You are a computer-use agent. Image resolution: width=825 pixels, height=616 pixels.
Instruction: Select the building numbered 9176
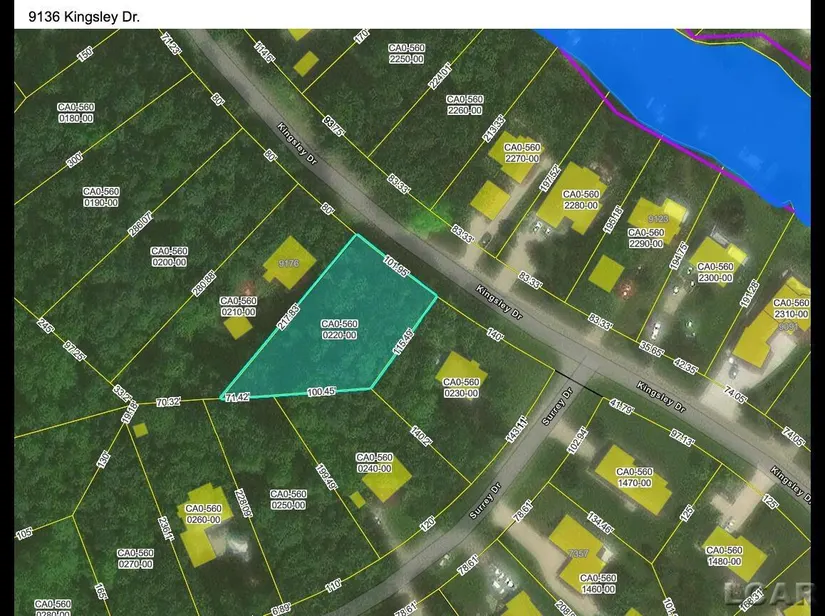click(289, 264)
